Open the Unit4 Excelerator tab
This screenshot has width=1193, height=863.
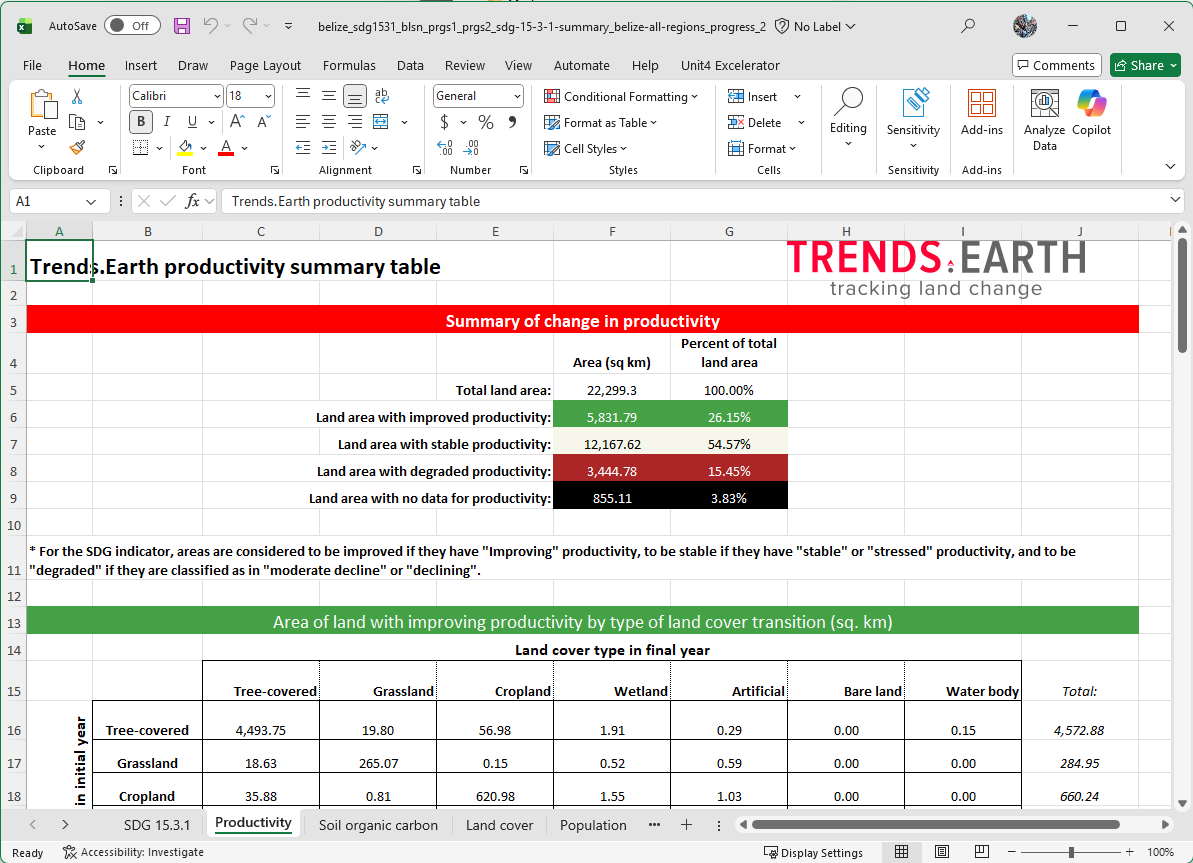pyautogui.click(x=730, y=65)
